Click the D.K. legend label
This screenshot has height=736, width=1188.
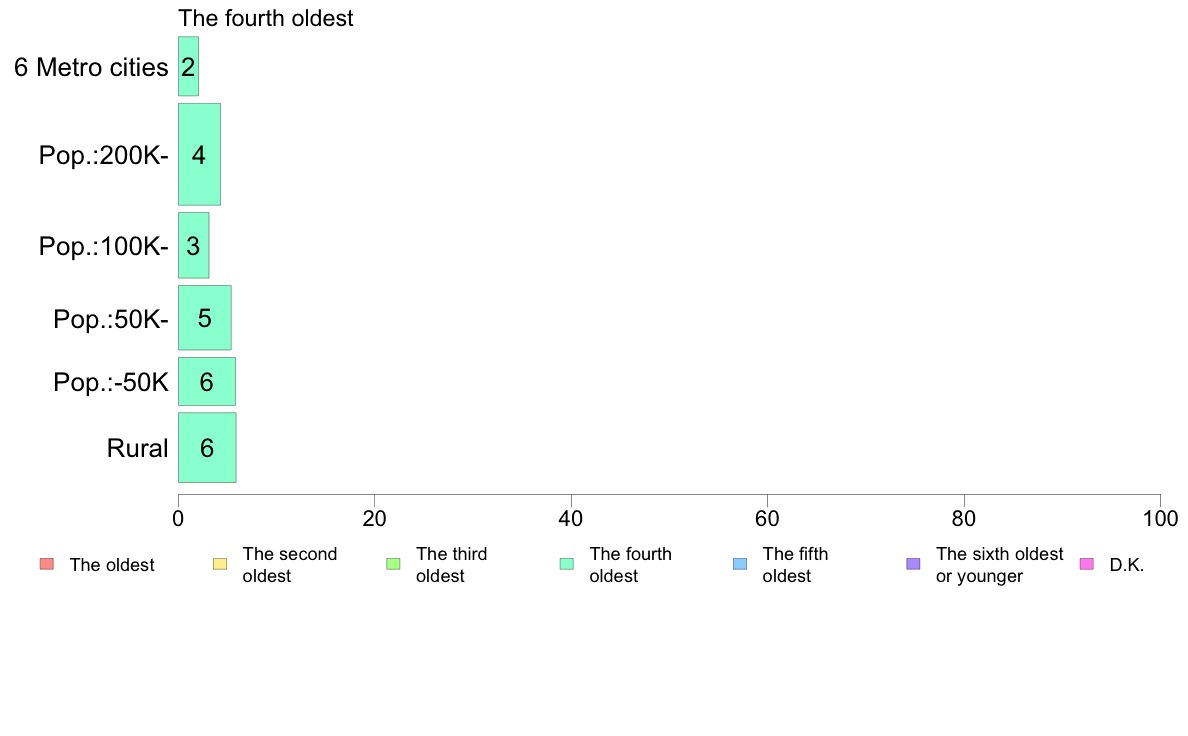coord(1126,565)
